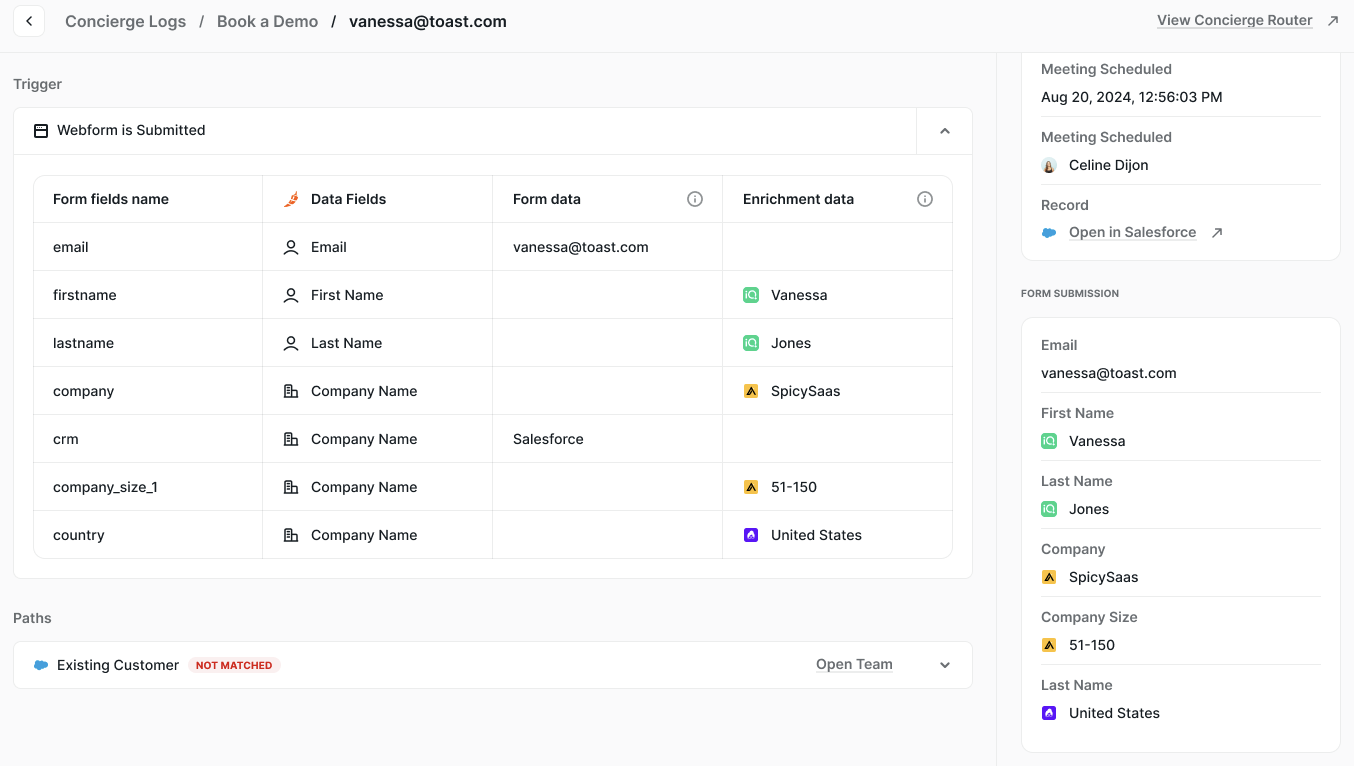The width and height of the screenshot is (1354, 766).
Task: Open the Book a Demo breadcrumb
Action: (x=267, y=21)
